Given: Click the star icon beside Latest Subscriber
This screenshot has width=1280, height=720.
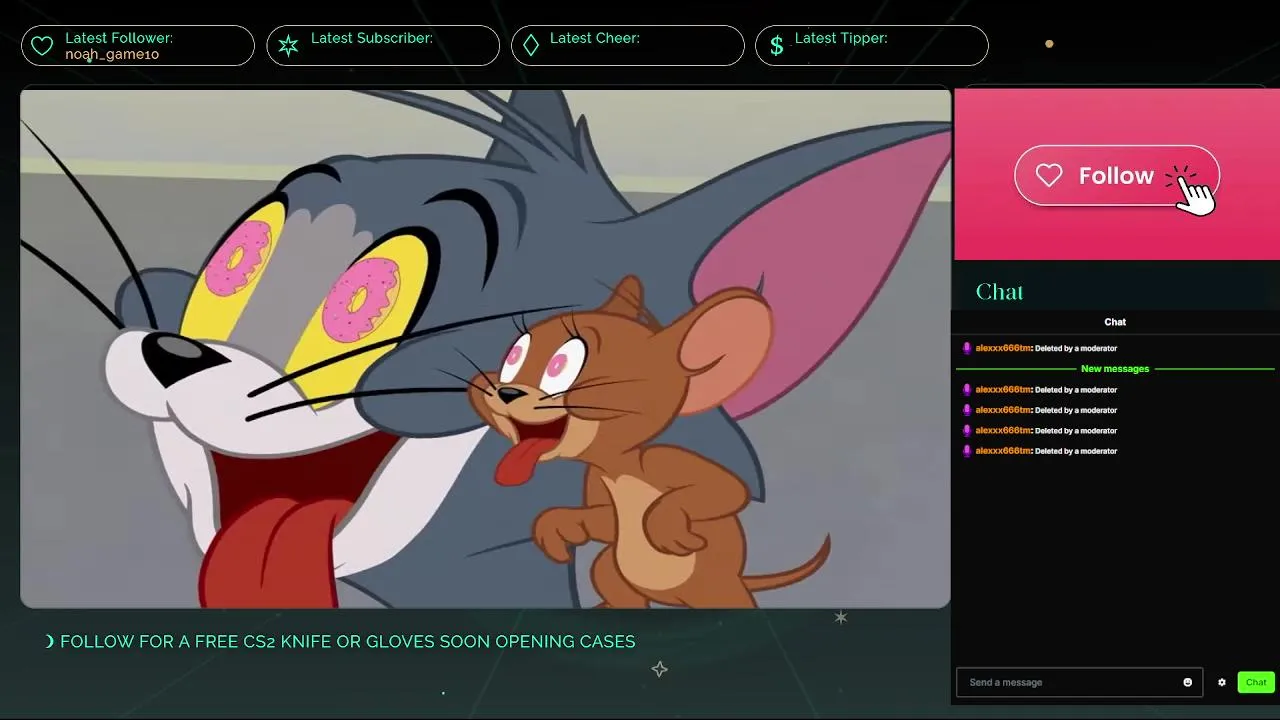Looking at the screenshot, I should pos(288,46).
